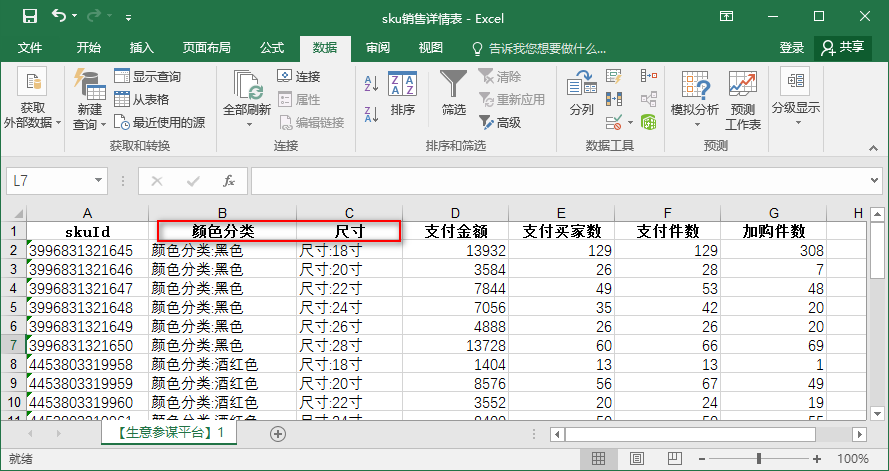The width and height of the screenshot is (889, 471).
Task: Click the 全部刷新 refresh icon
Action: [247, 85]
